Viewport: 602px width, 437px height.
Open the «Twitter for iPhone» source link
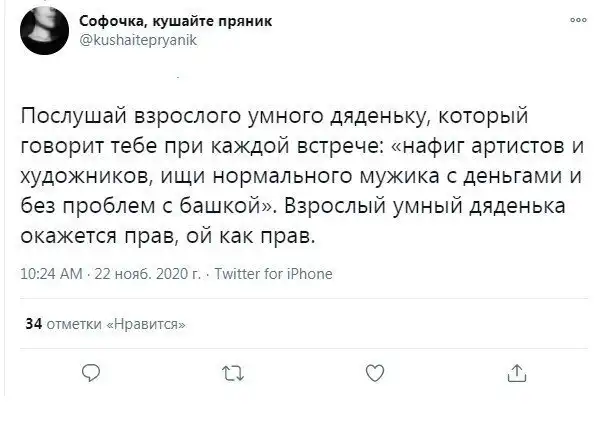coord(274,274)
